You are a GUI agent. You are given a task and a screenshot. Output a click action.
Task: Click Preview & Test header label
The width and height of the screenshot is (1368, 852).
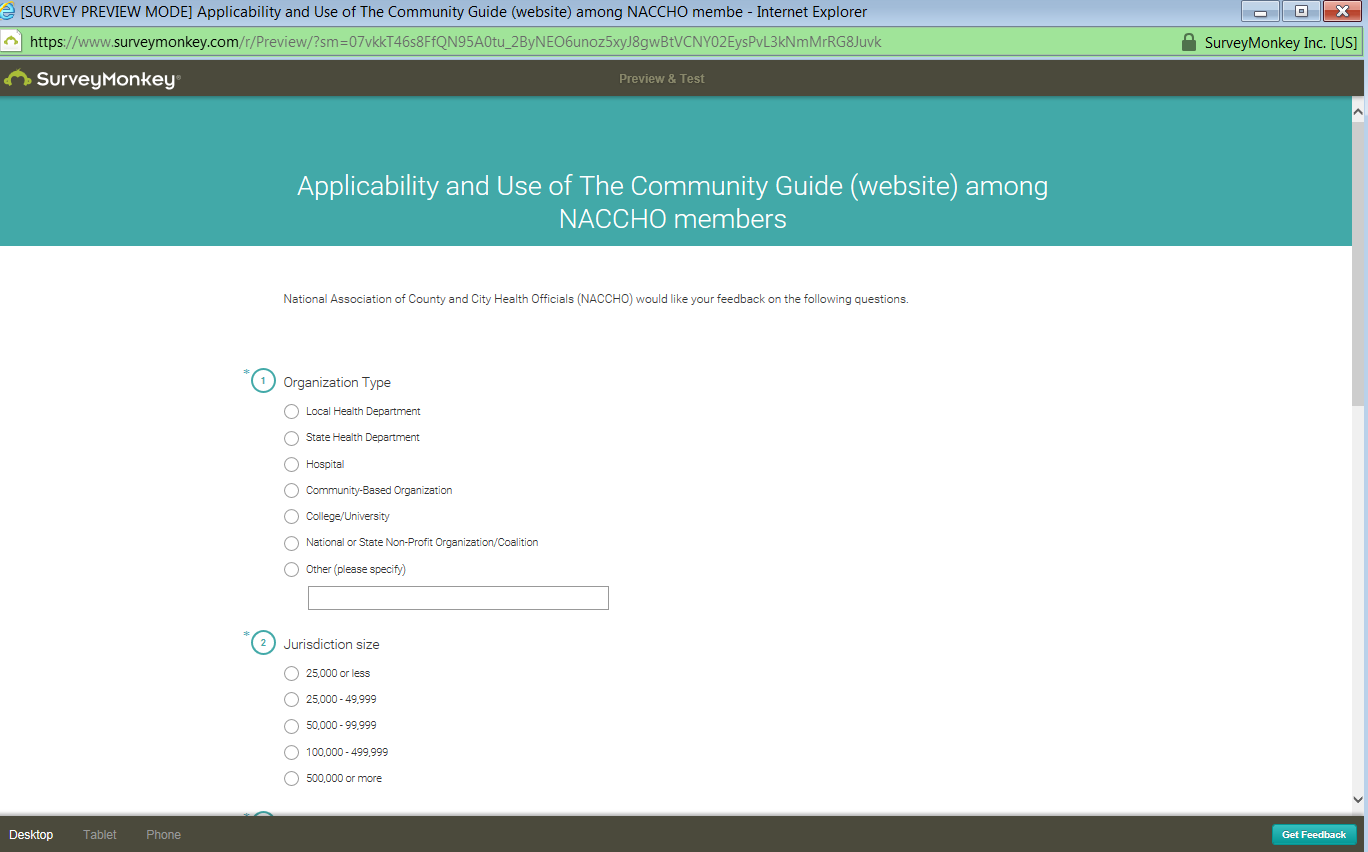tap(662, 79)
